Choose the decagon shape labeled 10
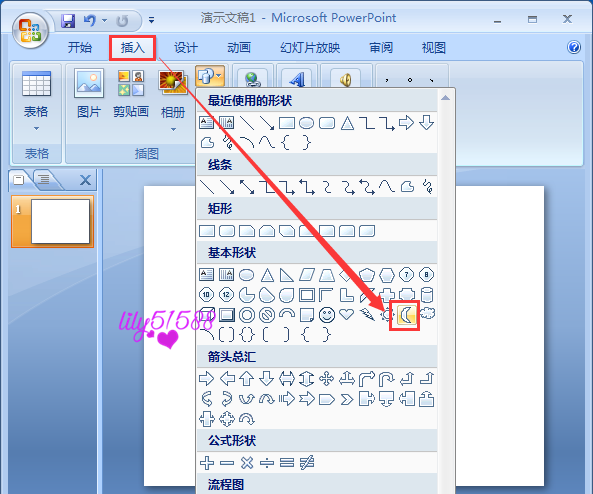 (x=206, y=295)
